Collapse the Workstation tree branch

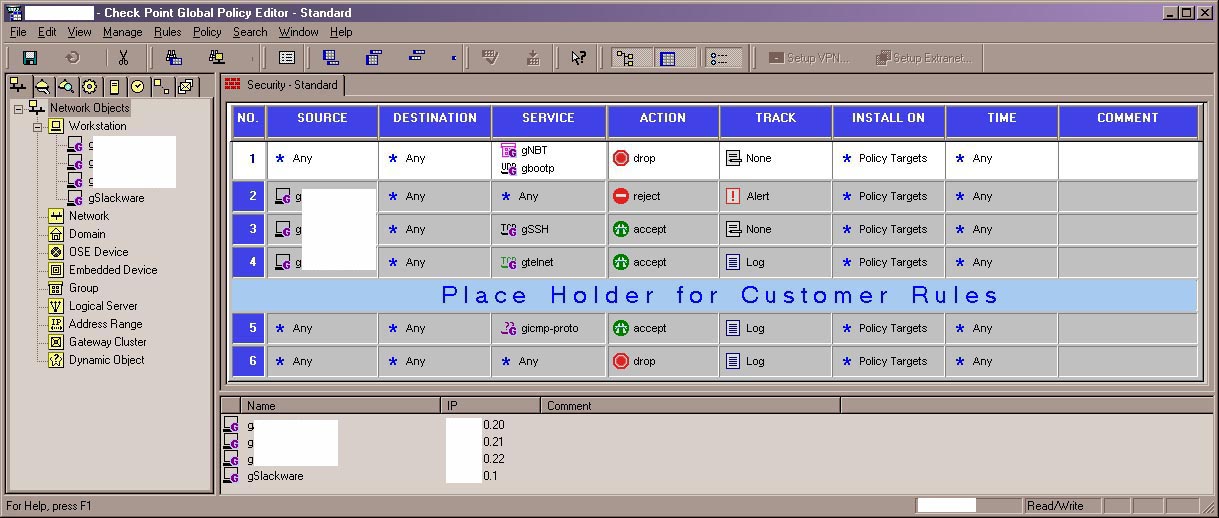pos(38,126)
